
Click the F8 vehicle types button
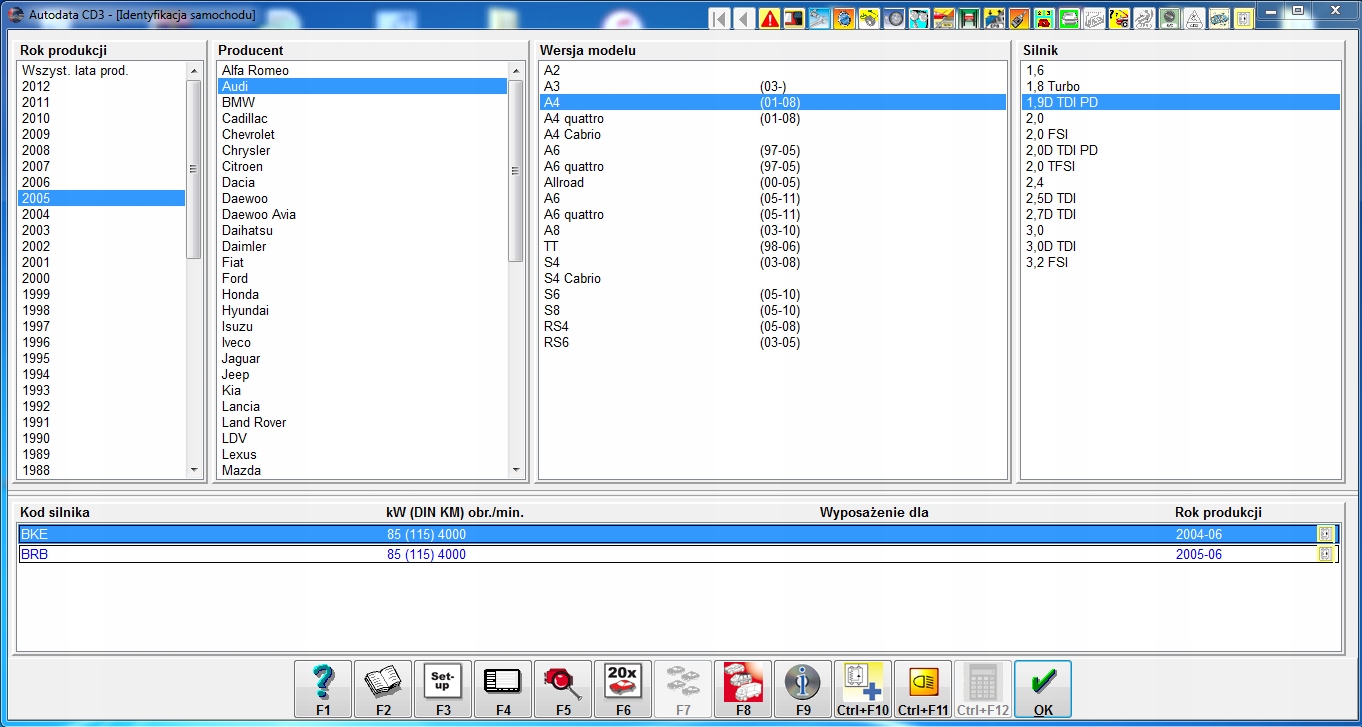tap(743, 689)
